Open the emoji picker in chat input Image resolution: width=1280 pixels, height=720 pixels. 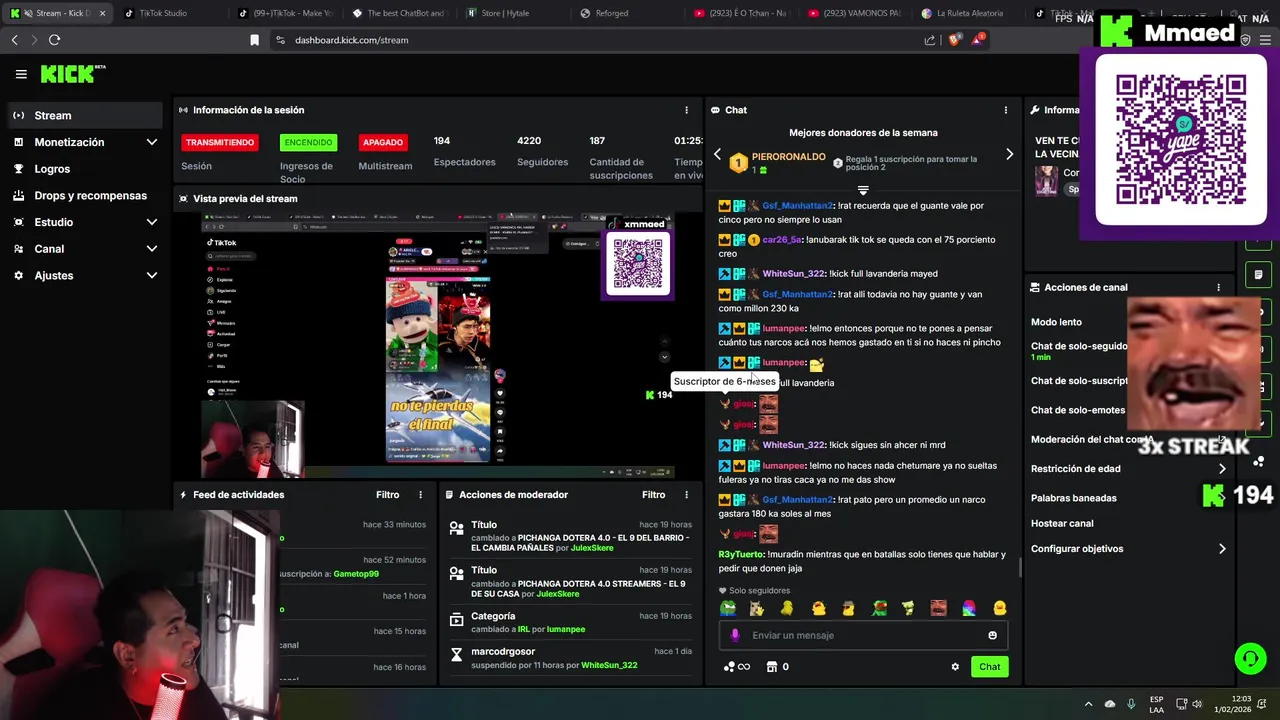pyautogui.click(x=992, y=635)
